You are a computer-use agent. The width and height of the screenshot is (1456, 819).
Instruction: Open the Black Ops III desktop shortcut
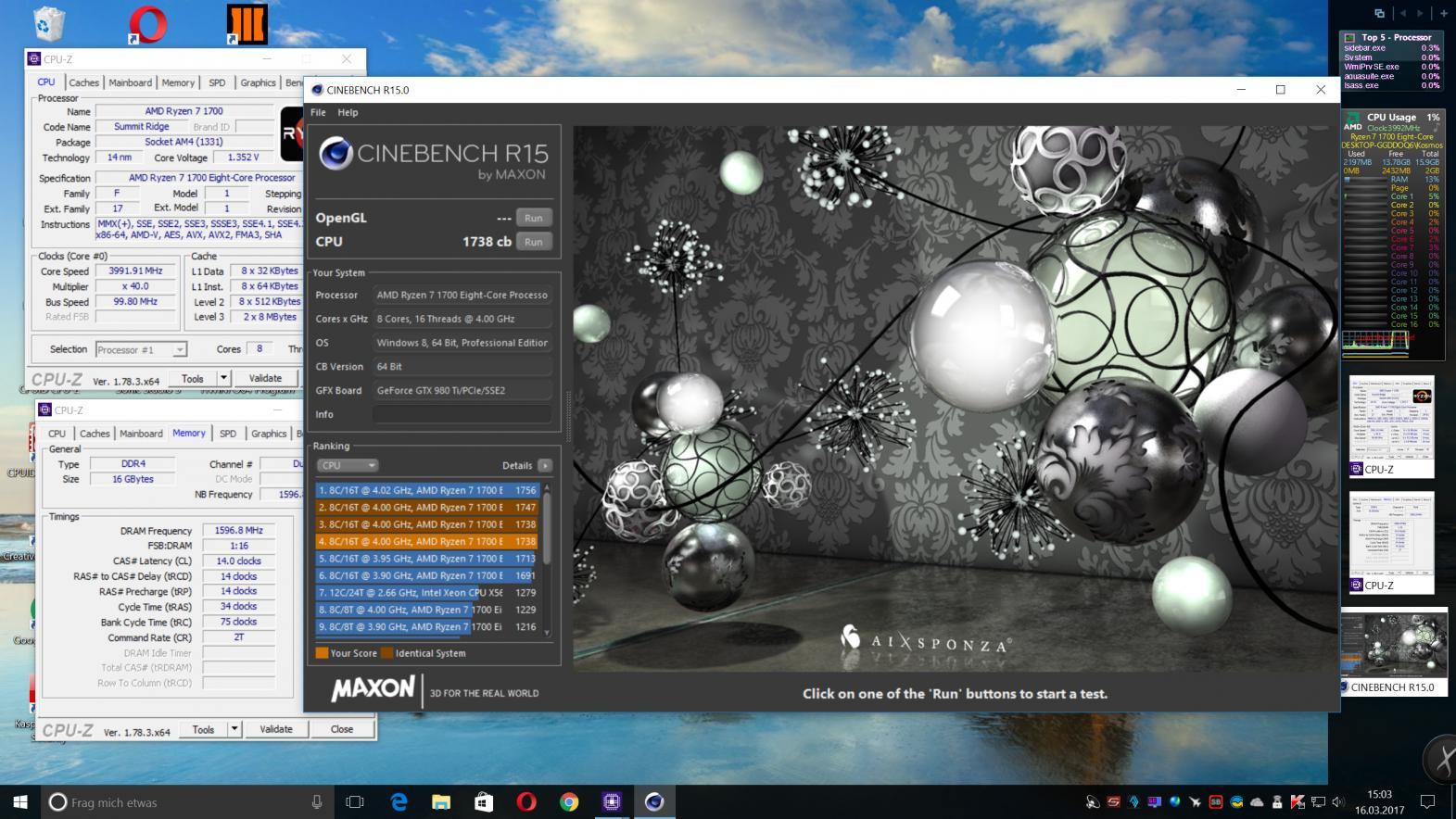coord(247,25)
